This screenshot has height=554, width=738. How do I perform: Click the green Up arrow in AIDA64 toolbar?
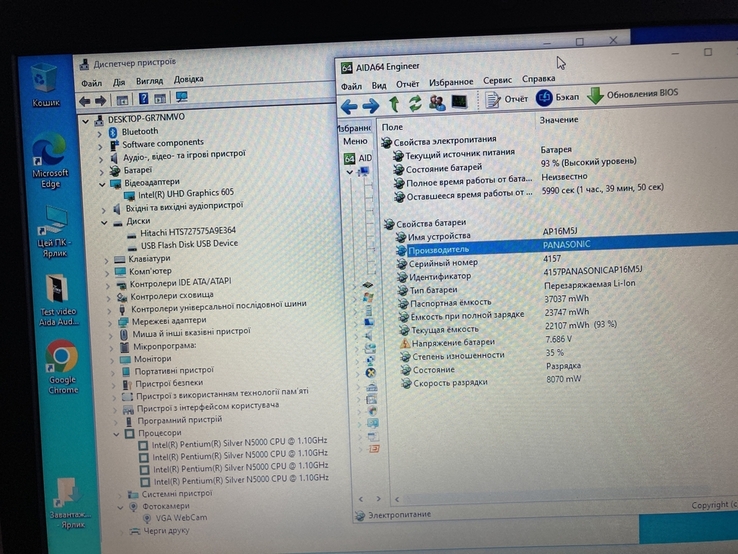(394, 104)
